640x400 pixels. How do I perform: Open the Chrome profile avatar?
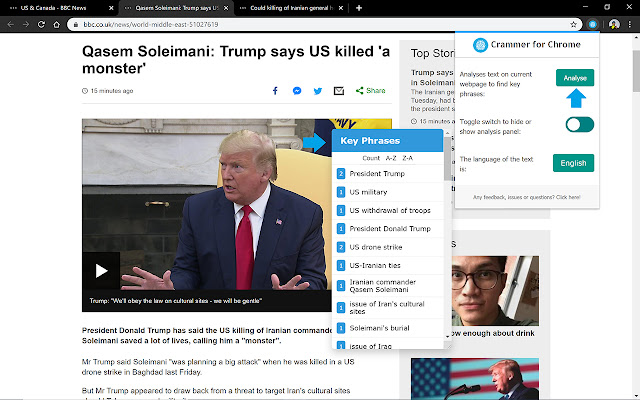(x=614, y=24)
